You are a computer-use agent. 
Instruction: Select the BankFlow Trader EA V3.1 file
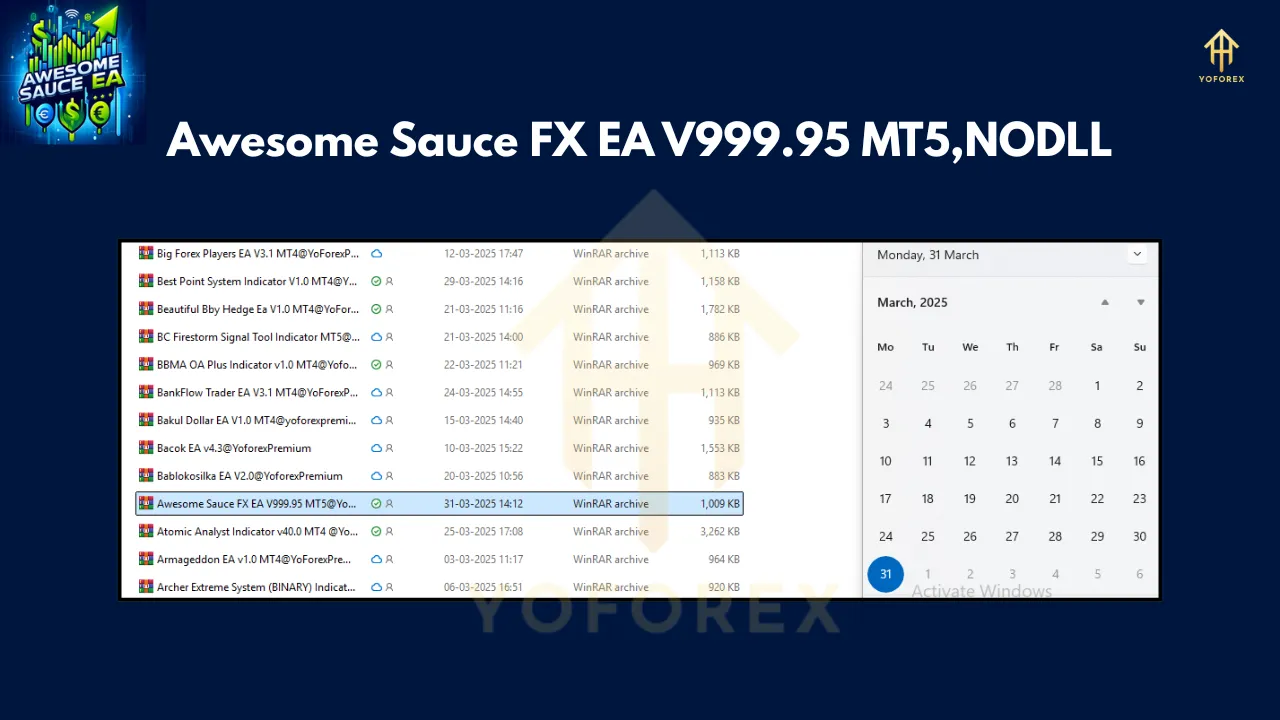click(257, 393)
